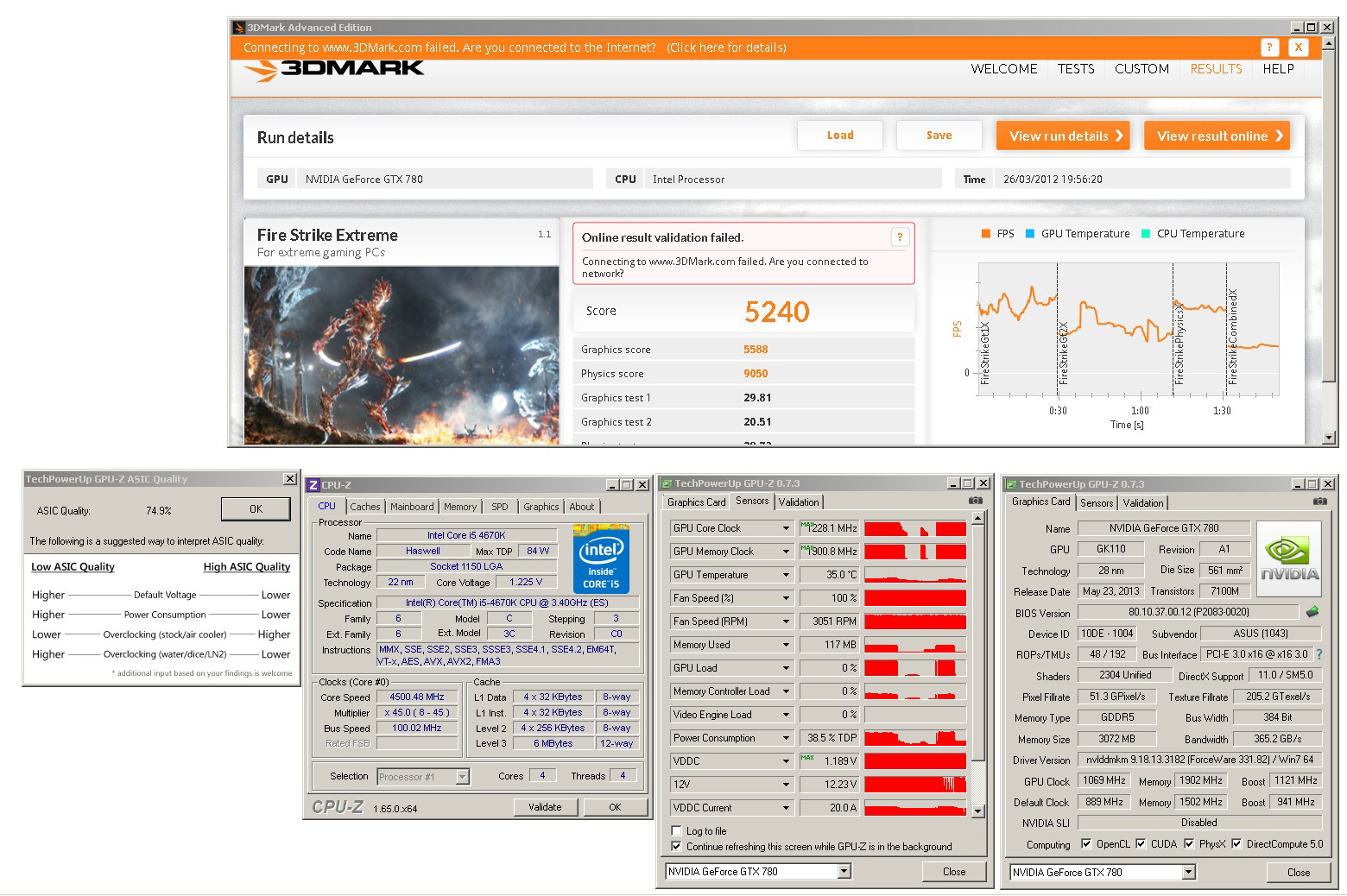Toggle the CUDA checkbox
This screenshot has height=896, width=1347.
(1141, 844)
